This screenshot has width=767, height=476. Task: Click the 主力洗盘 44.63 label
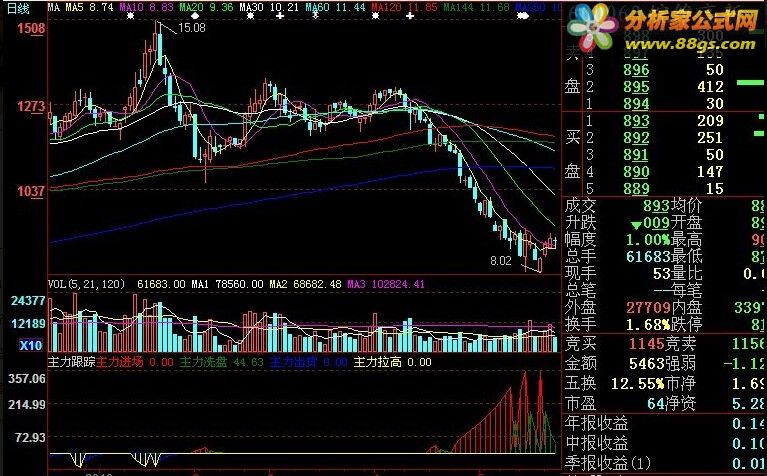pyautogui.click(x=222, y=362)
